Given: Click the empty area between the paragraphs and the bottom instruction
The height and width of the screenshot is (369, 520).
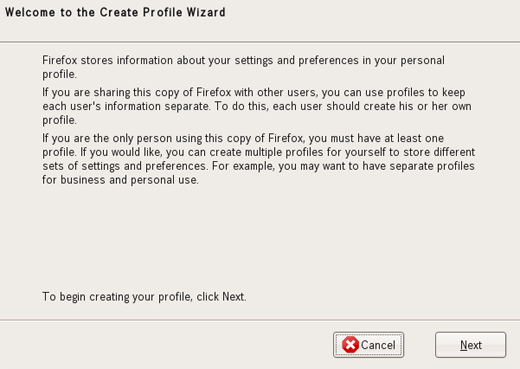Looking at the screenshot, I should pyautogui.click(x=258, y=237).
